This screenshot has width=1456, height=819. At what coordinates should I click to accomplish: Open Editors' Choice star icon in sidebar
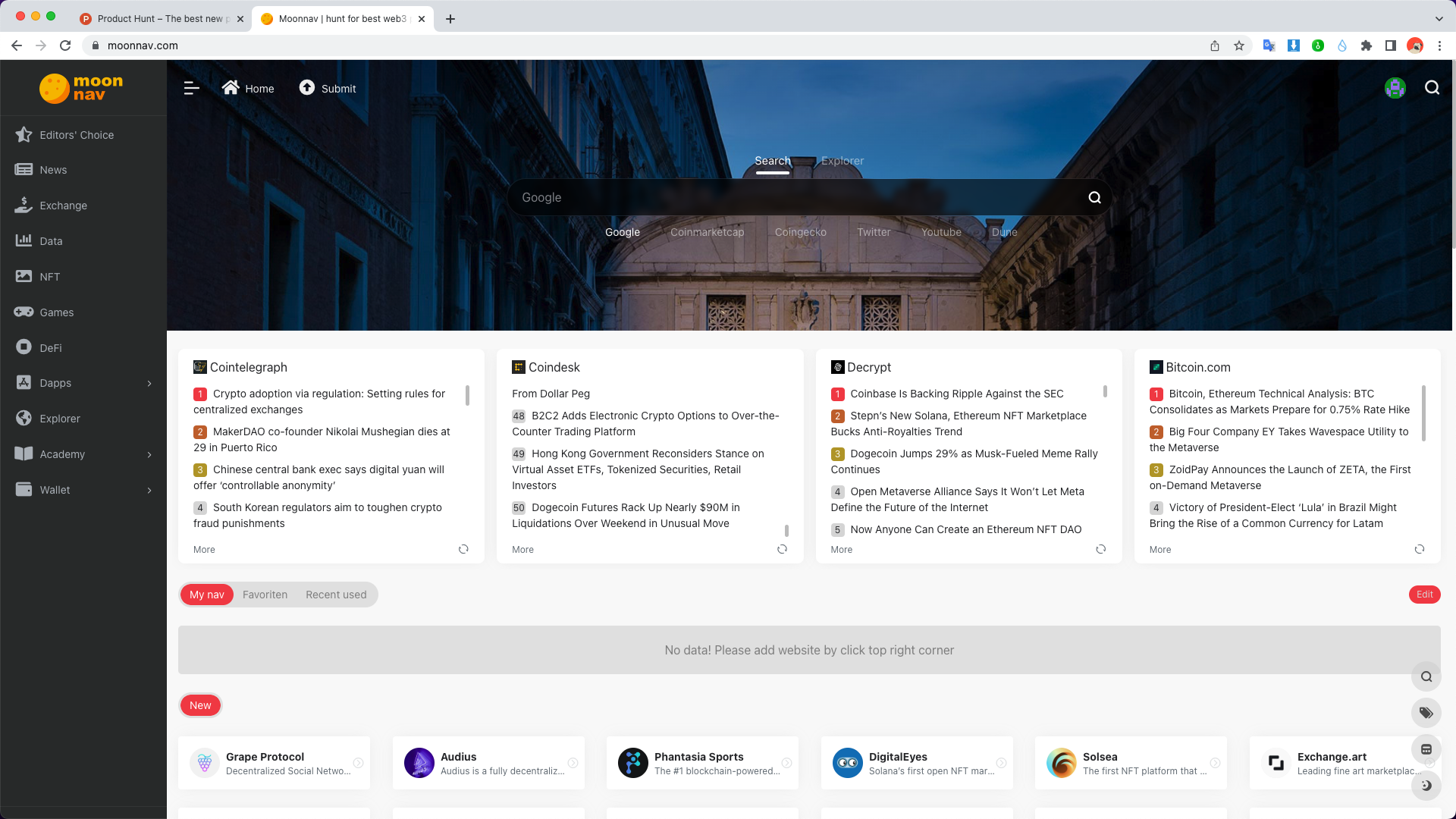[24, 134]
